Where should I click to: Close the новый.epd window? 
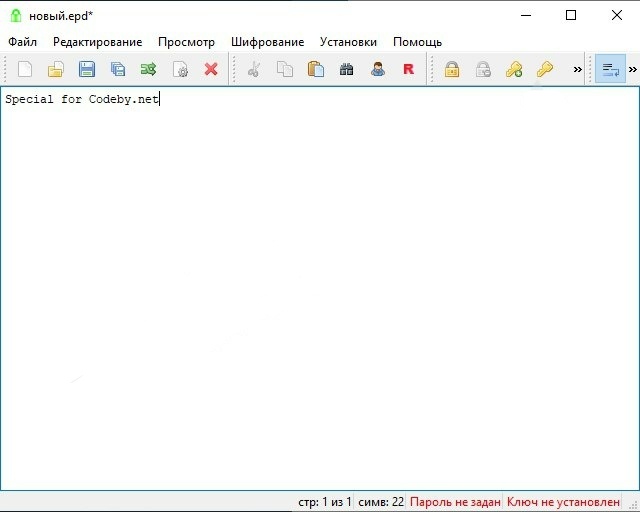[x=617, y=16]
